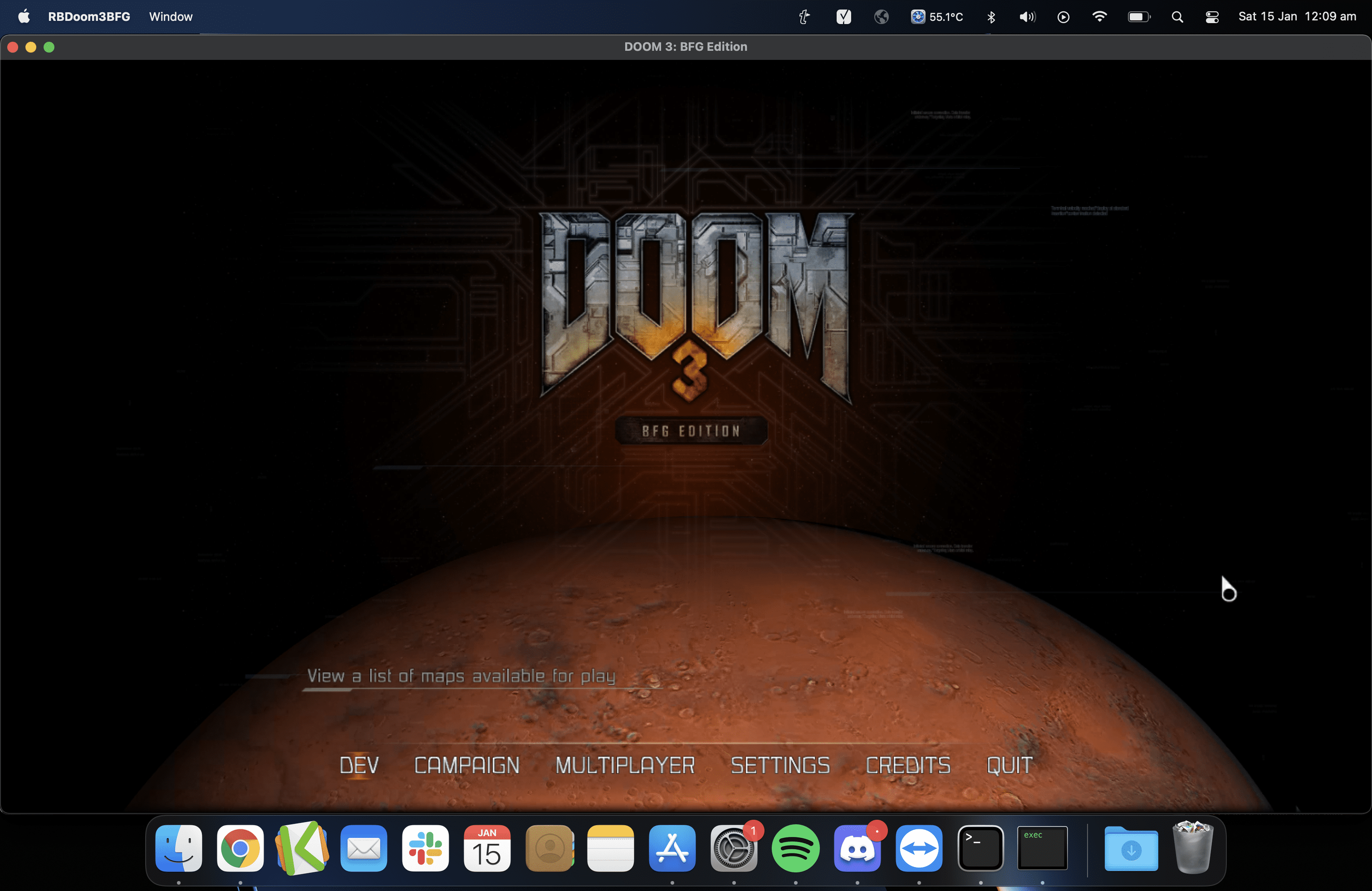Select CAMPAIGN from the main menu

467,765
